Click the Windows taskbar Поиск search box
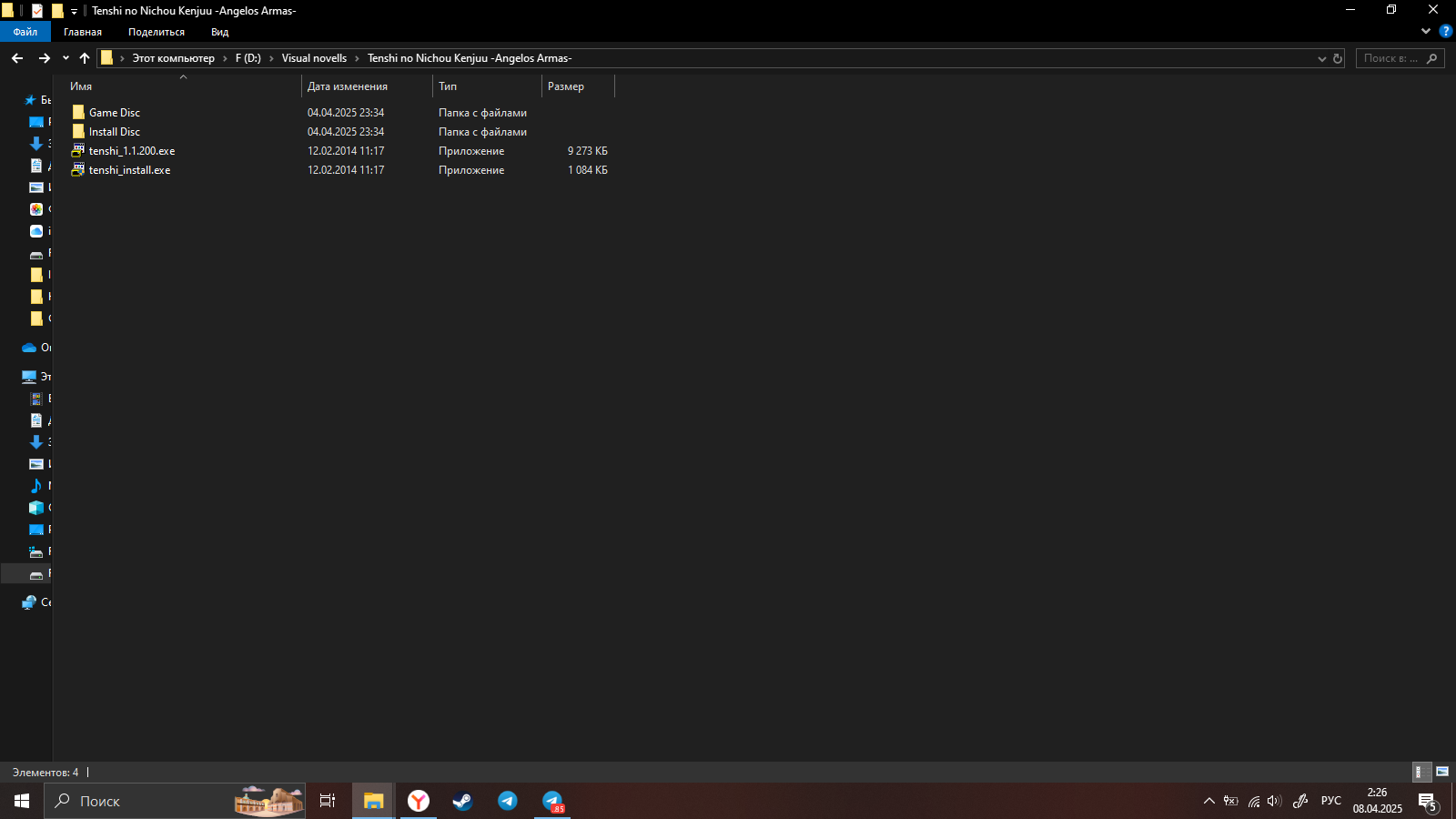Viewport: 1456px width, 819px height. (175, 801)
